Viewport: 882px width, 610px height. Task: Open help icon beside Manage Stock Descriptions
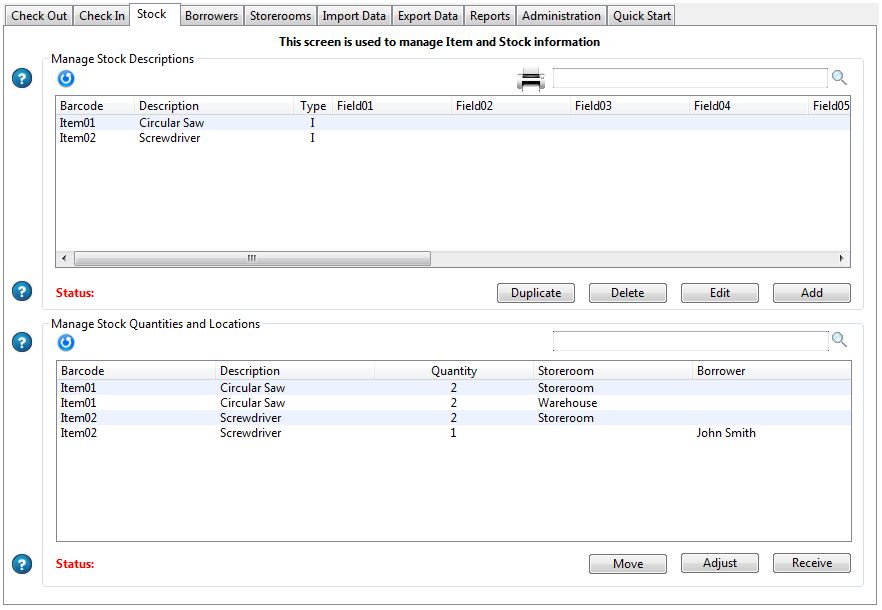(x=22, y=79)
